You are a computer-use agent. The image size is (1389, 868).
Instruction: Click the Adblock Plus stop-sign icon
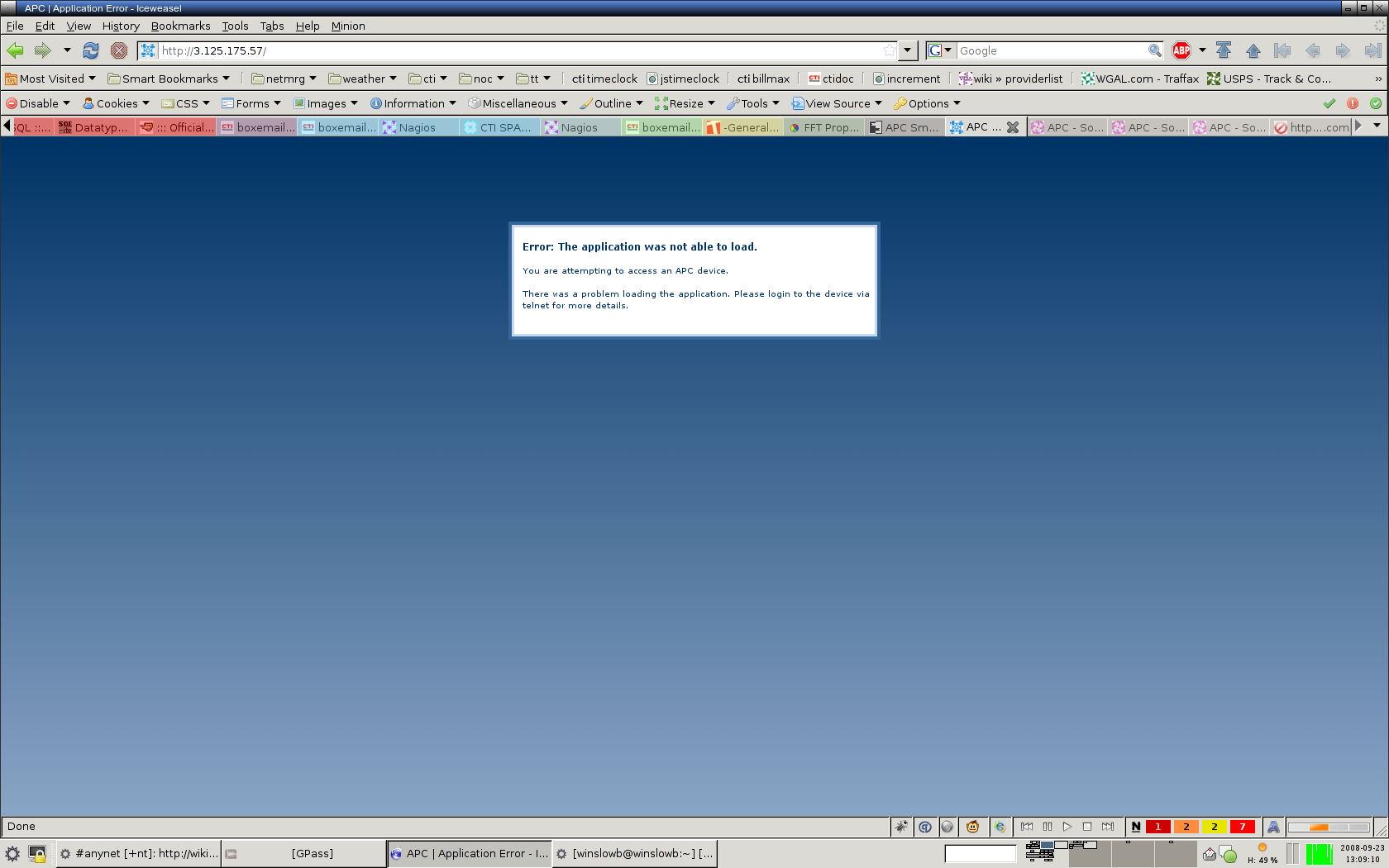click(x=1181, y=50)
